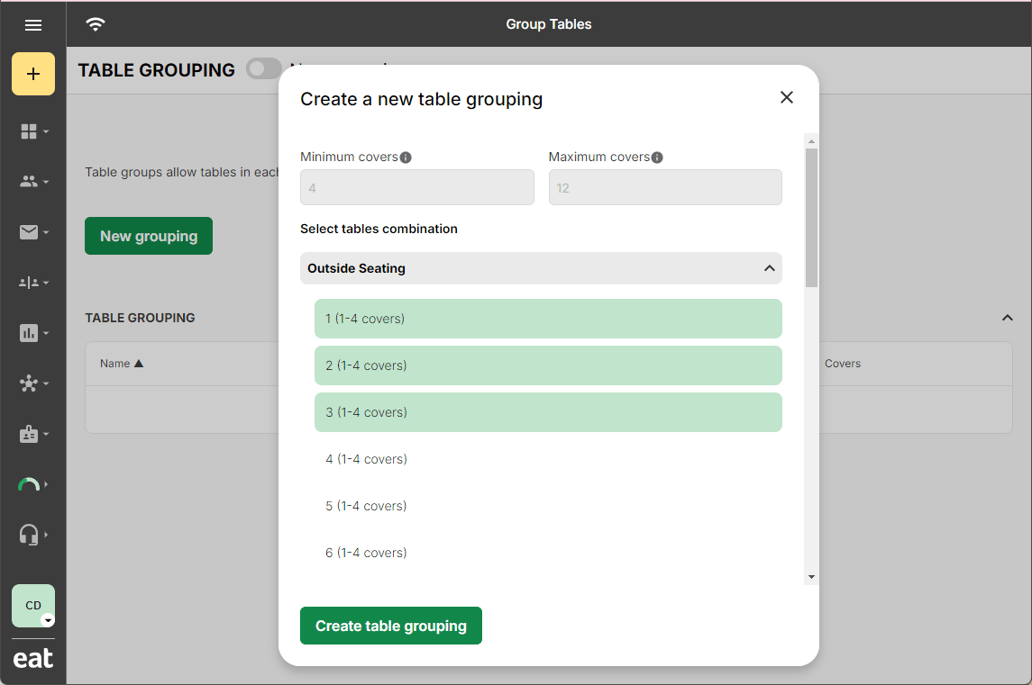Open the bar chart reports icon
The height and width of the screenshot is (685, 1032).
tap(33, 333)
